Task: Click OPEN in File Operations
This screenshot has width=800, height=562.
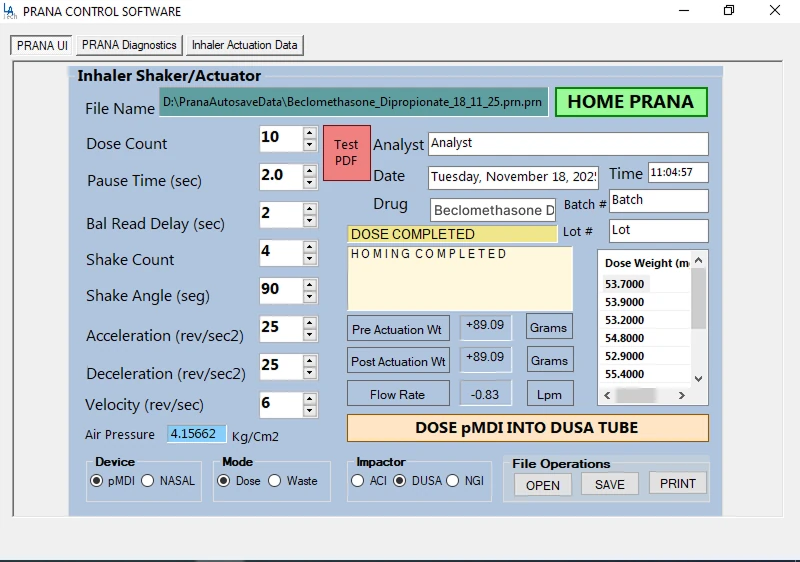Action: click(542, 485)
